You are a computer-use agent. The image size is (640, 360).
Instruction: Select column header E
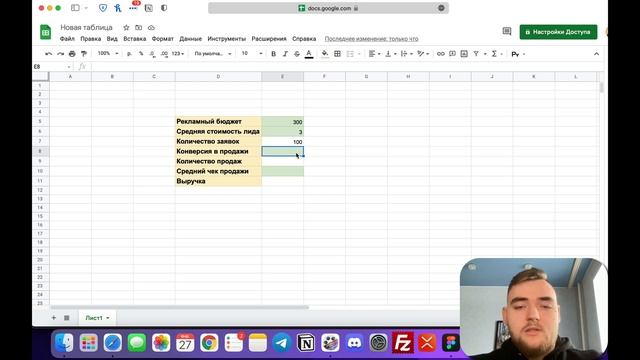(x=282, y=76)
